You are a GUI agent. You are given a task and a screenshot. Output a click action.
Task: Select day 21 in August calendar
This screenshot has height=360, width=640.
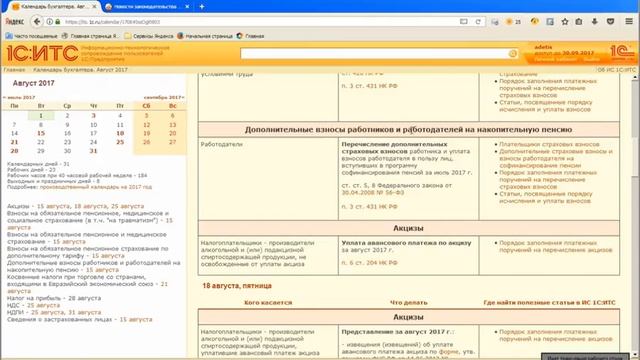point(14,142)
